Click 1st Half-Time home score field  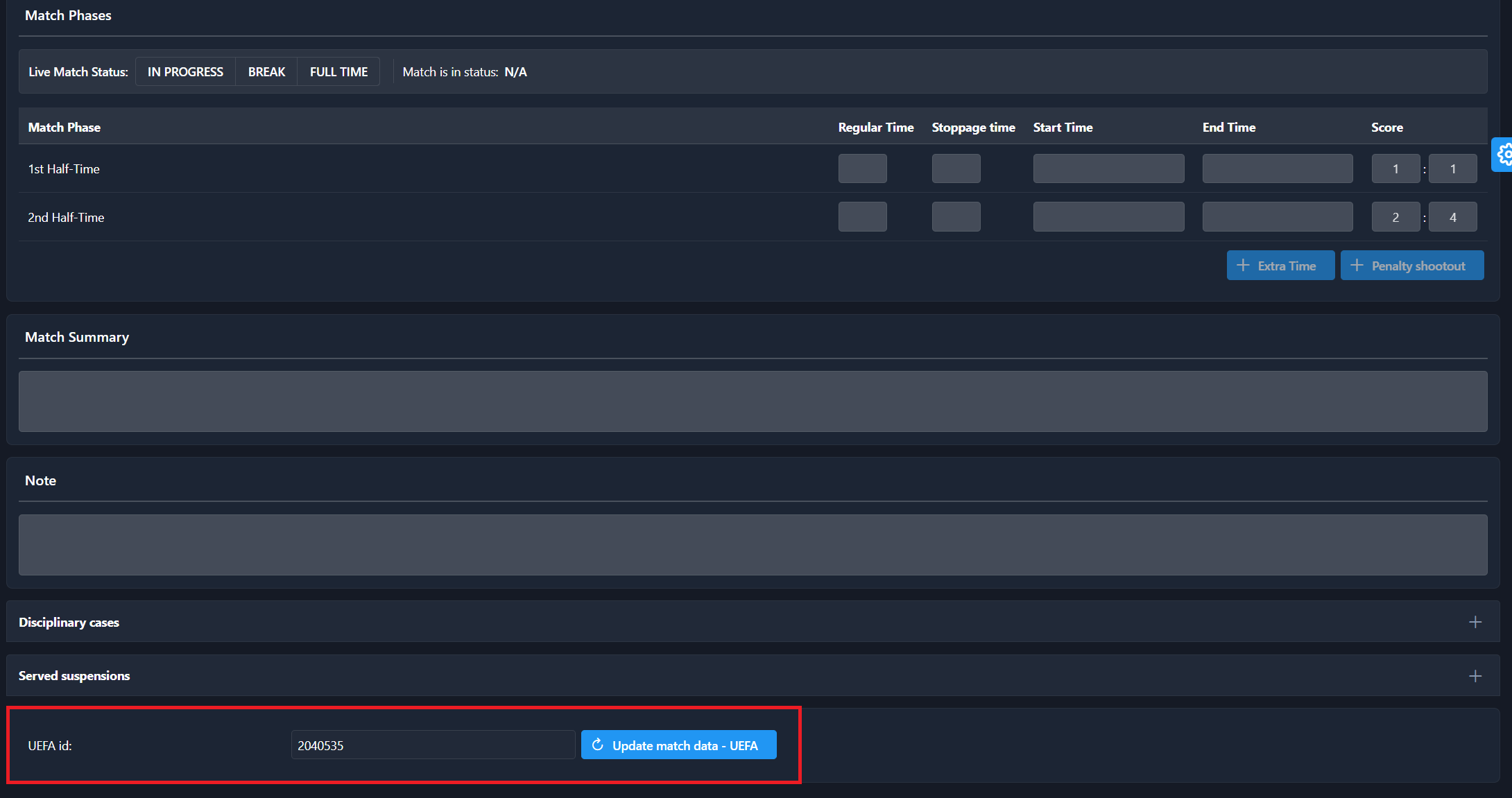pos(1395,168)
